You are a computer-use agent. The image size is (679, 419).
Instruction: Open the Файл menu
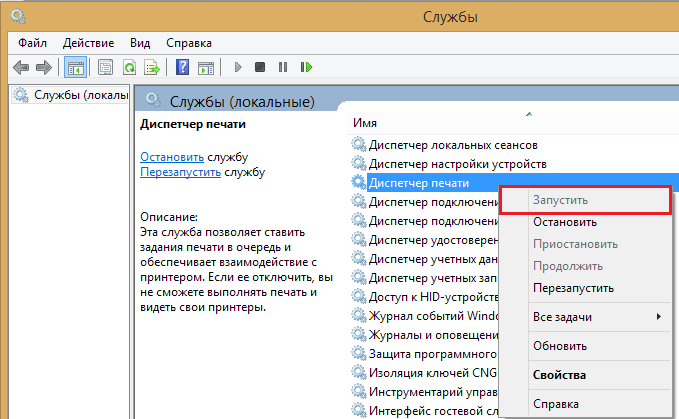click(32, 43)
